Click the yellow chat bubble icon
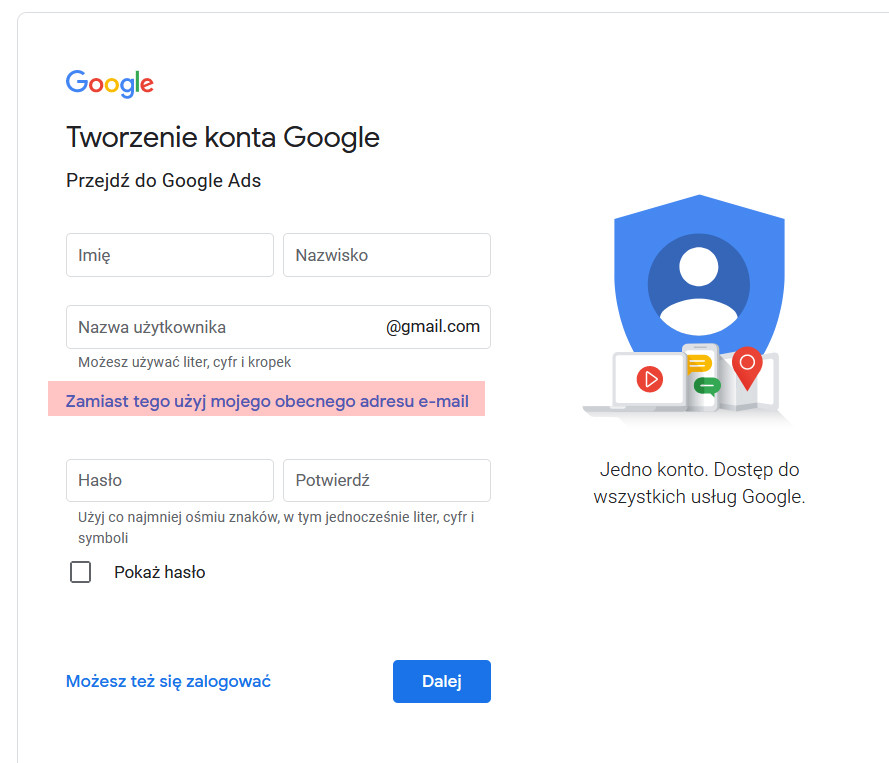 pyautogui.click(x=699, y=364)
